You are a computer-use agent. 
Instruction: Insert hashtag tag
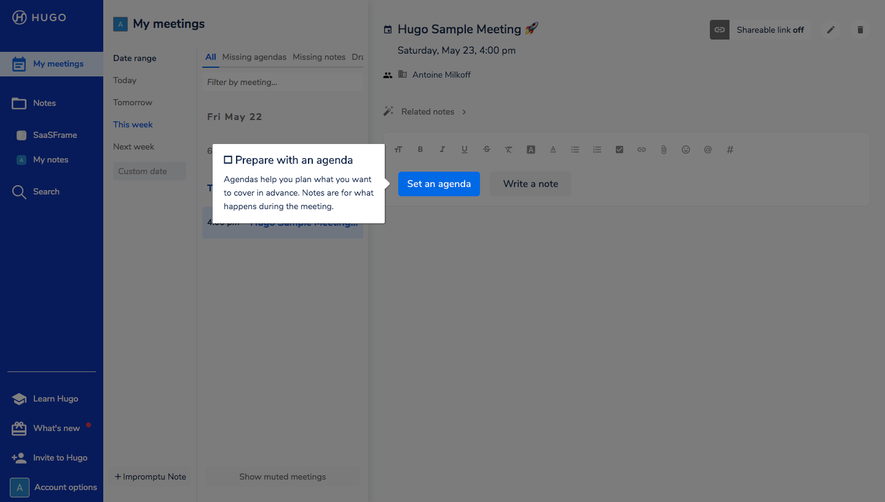click(x=730, y=150)
